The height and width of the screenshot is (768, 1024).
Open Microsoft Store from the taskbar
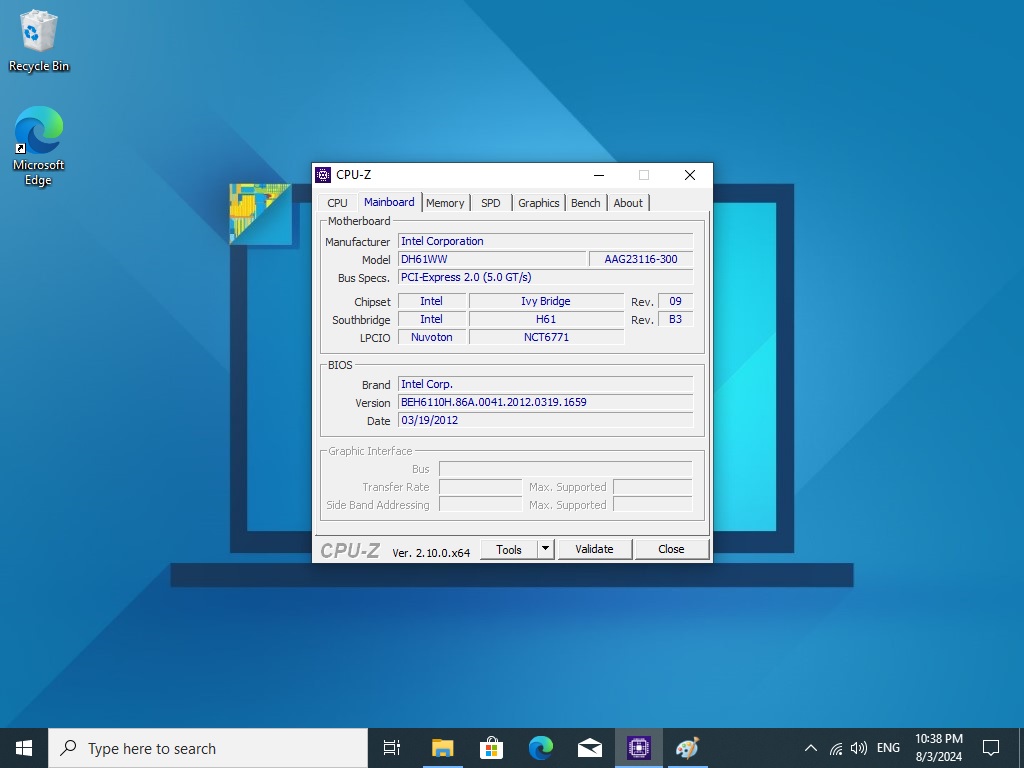pos(491,748)
